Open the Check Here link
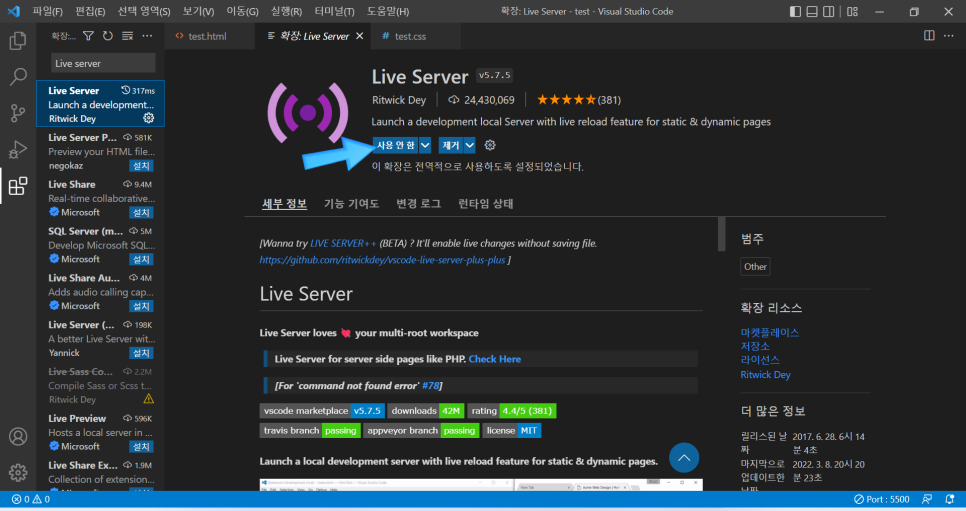 point(495,359)
